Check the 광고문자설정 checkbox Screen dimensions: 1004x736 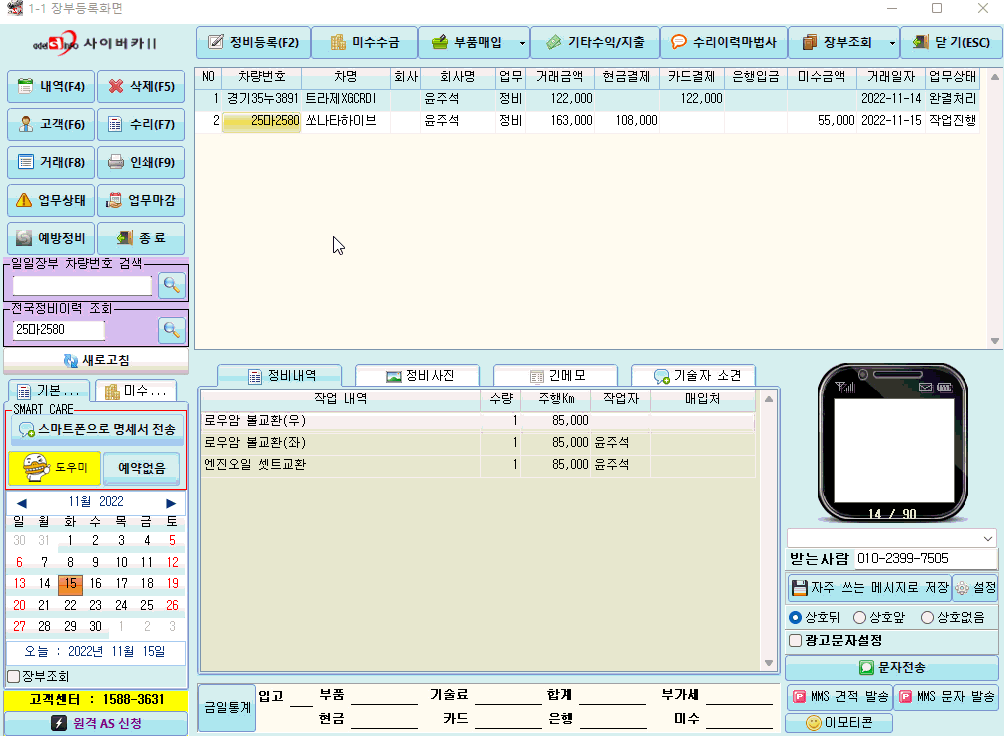click(x=795, y=640)
